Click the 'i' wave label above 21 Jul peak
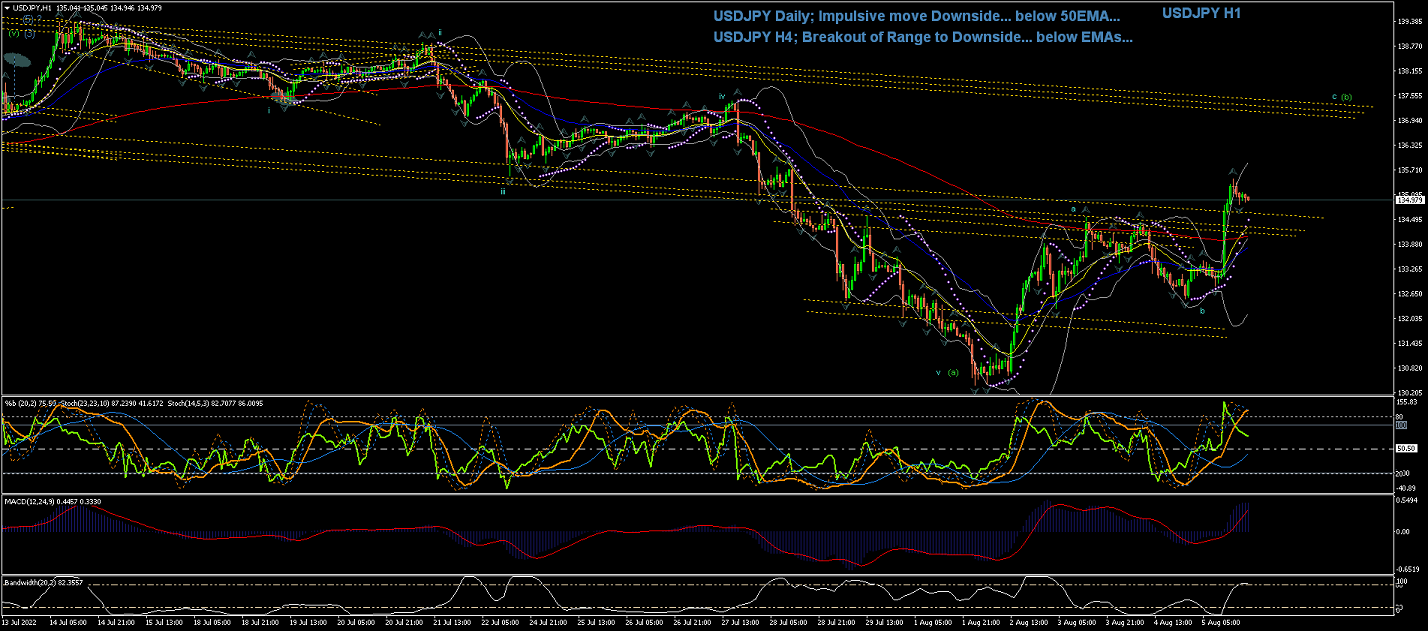 coord(440,32)
